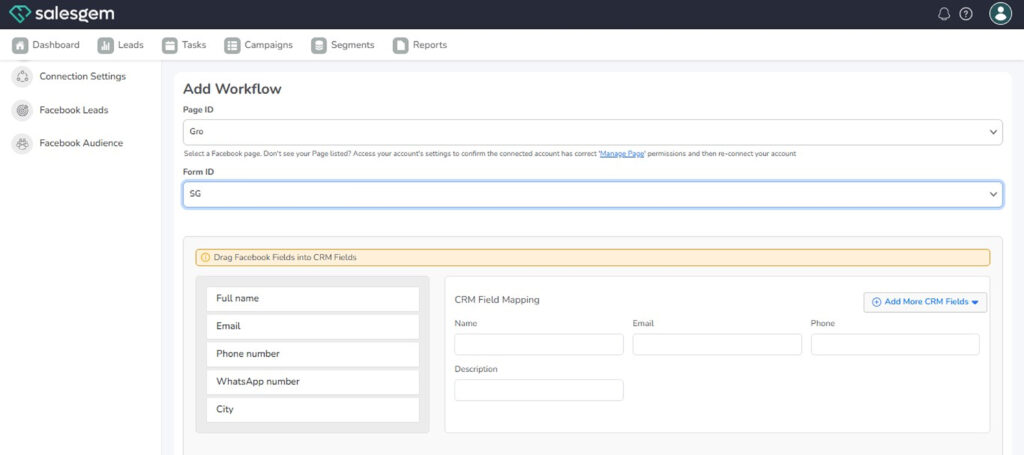The width and height of the screenshot is (1024, 455).
Task: Click the Dashboard home icon
Action: click(x=20, y=45)
